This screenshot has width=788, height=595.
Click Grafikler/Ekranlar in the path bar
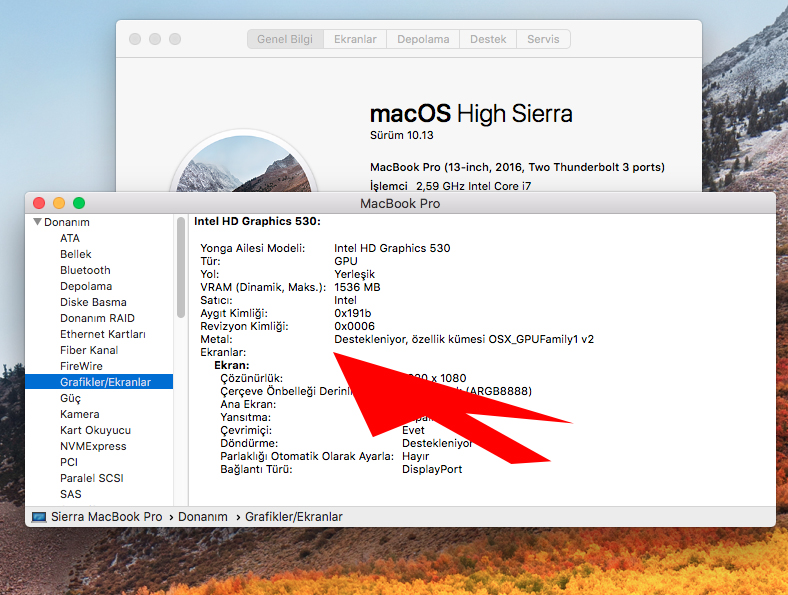pos(293,517)
